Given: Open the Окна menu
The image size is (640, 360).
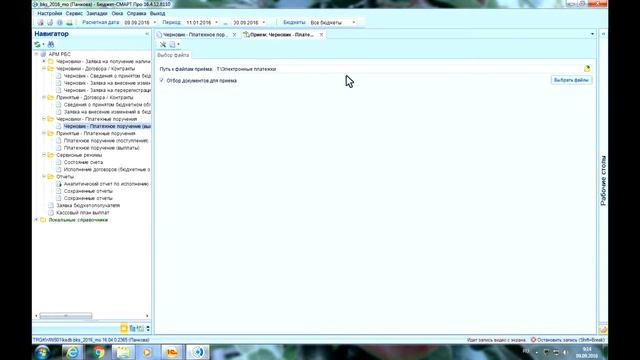Looking at the screenshot, I should click(x=117, y=13).
